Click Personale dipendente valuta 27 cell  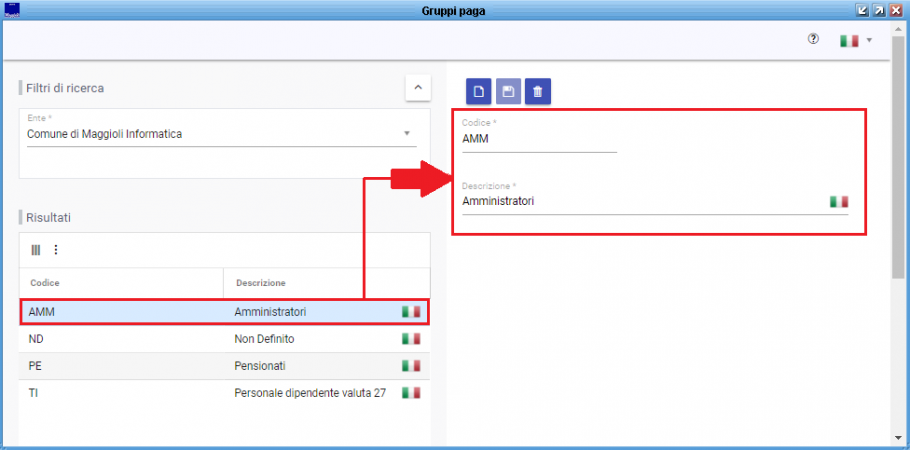(x=310, y=393)
